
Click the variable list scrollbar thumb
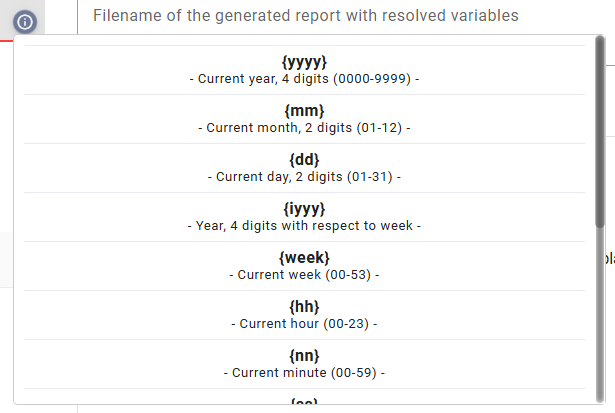coord(599,130)
